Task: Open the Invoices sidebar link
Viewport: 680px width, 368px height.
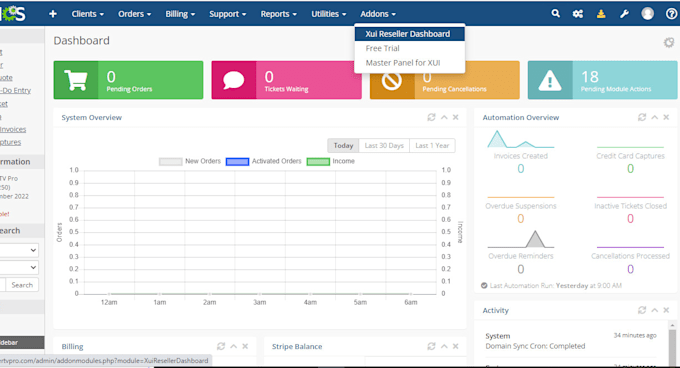Action: [13, 129]
